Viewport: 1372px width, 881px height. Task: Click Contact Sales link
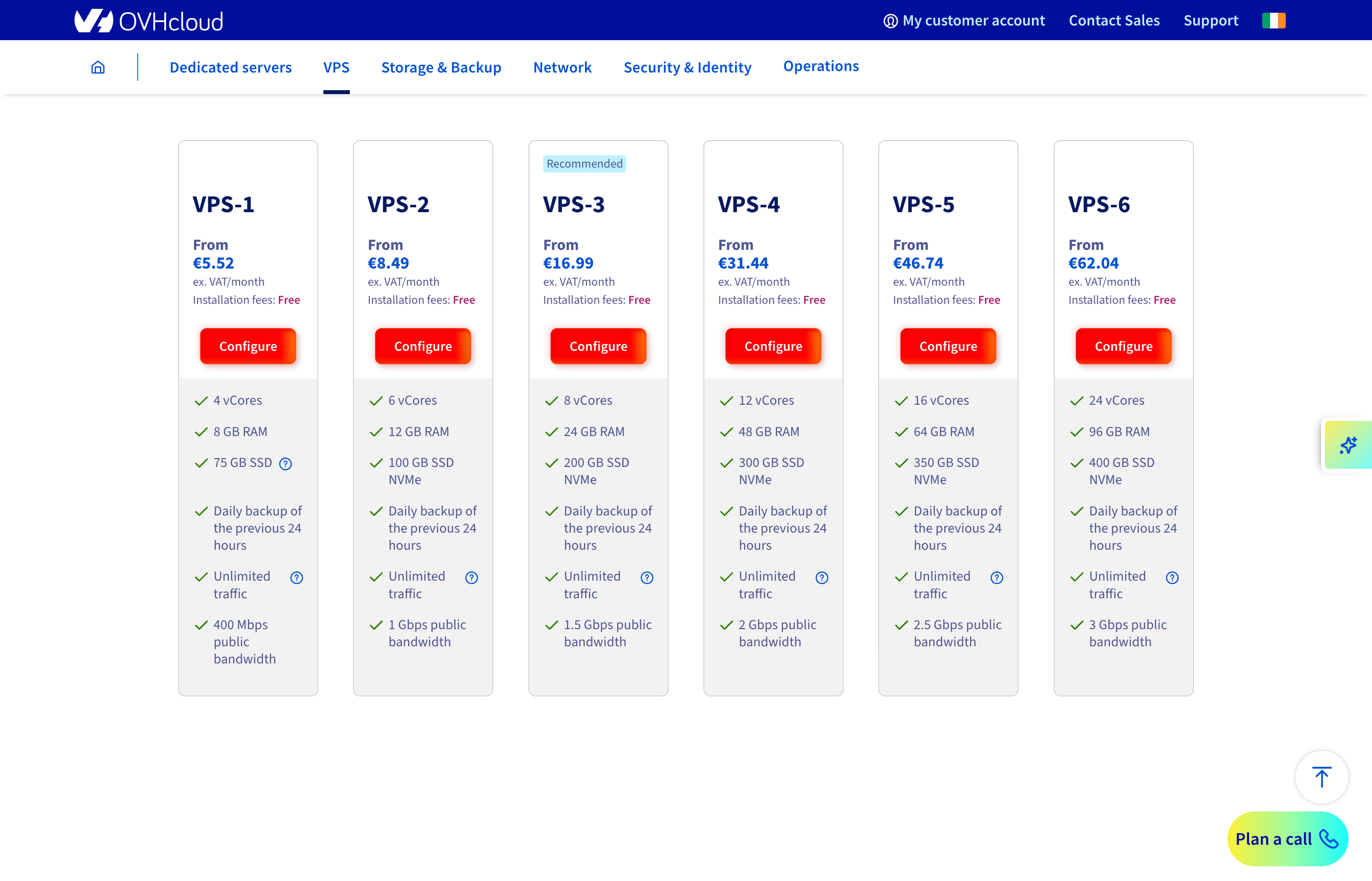(1114, 21)
